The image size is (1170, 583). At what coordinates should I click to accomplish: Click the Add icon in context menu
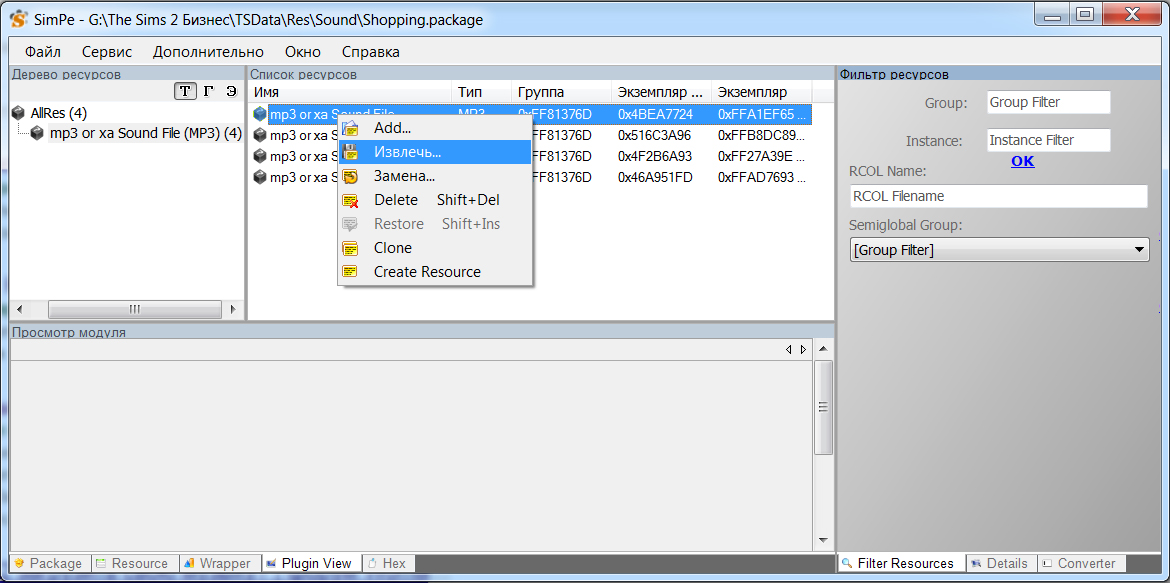click(x=350, y=128)
